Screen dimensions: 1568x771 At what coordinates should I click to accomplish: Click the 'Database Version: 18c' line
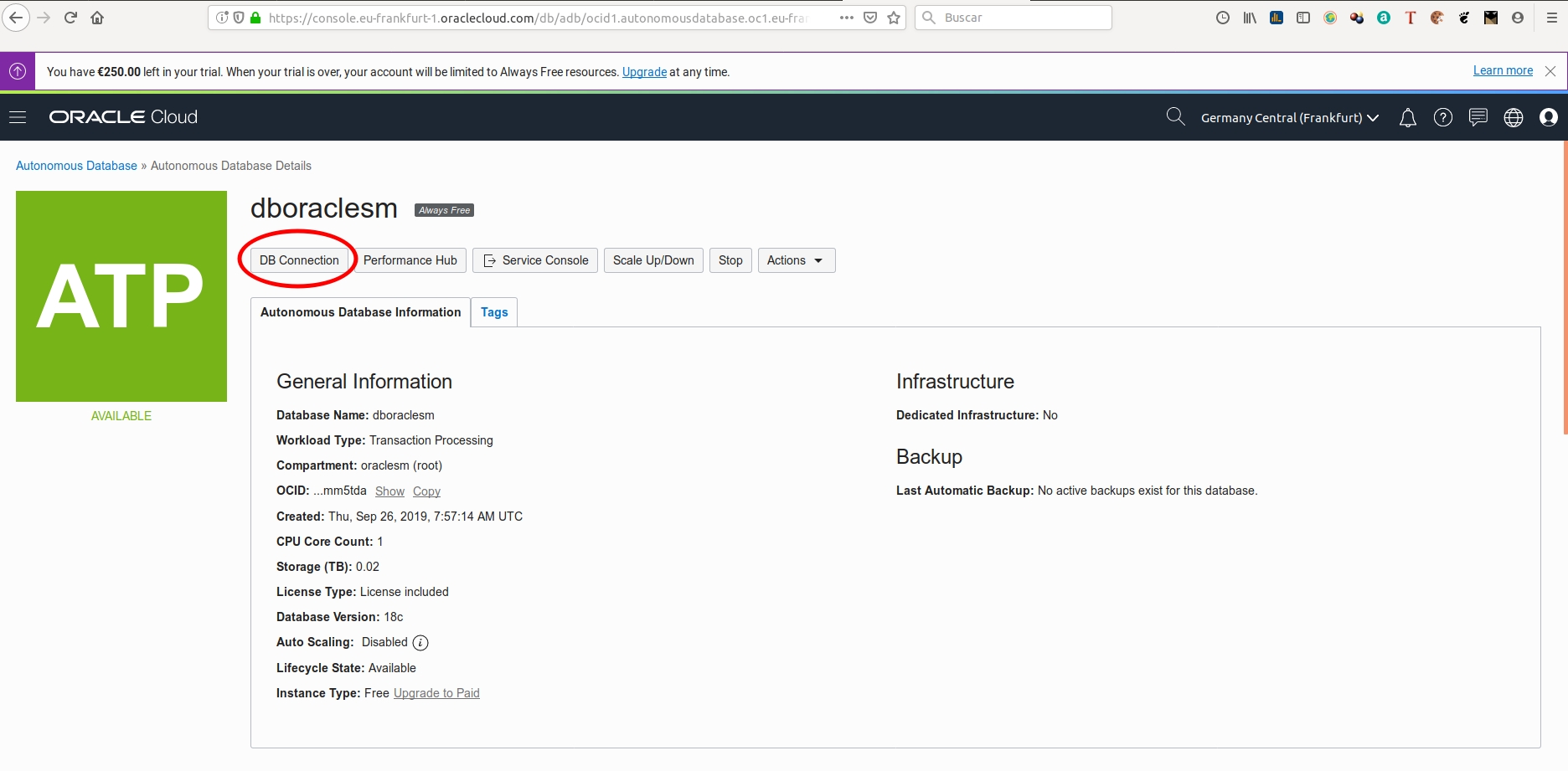[340, 617]
